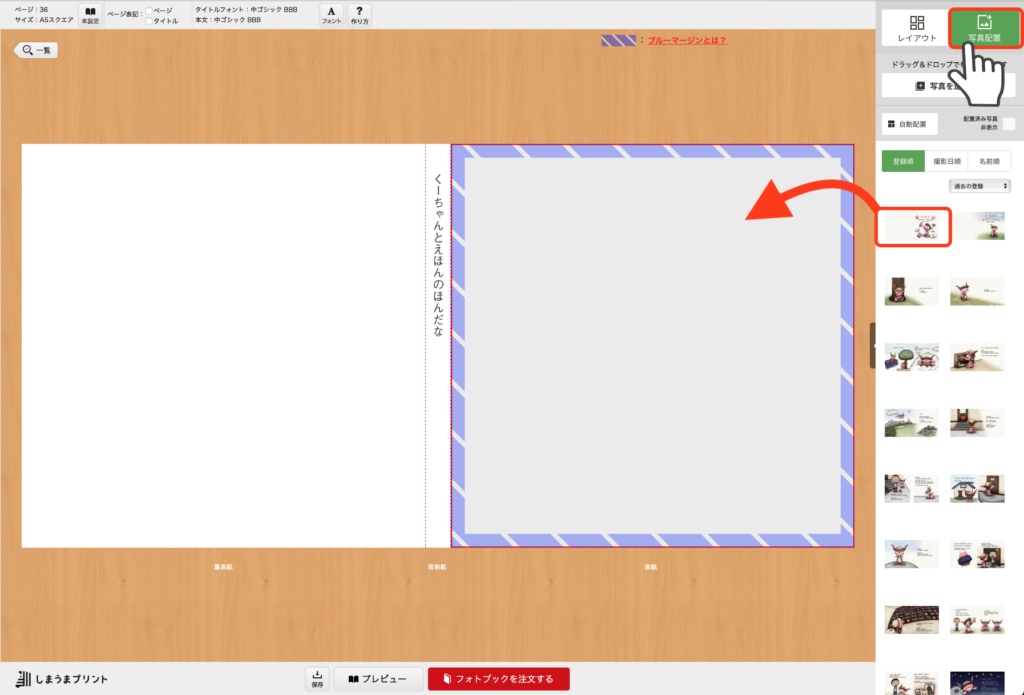
Task: Open the ブルーマージンとは？ link
Action: 687,41
